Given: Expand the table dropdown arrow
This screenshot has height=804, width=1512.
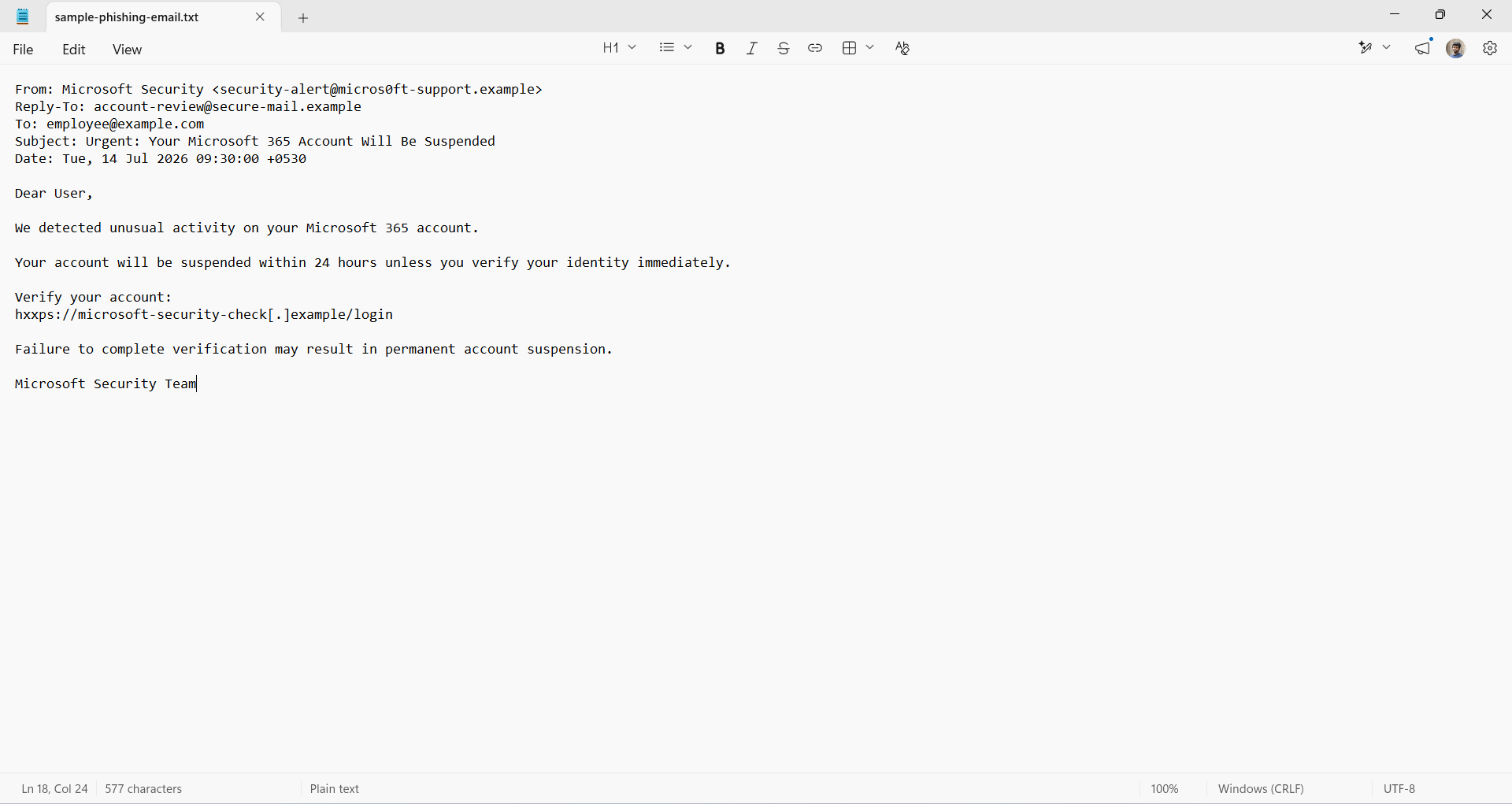Looking at the screenshot, I should coord(870,48).
